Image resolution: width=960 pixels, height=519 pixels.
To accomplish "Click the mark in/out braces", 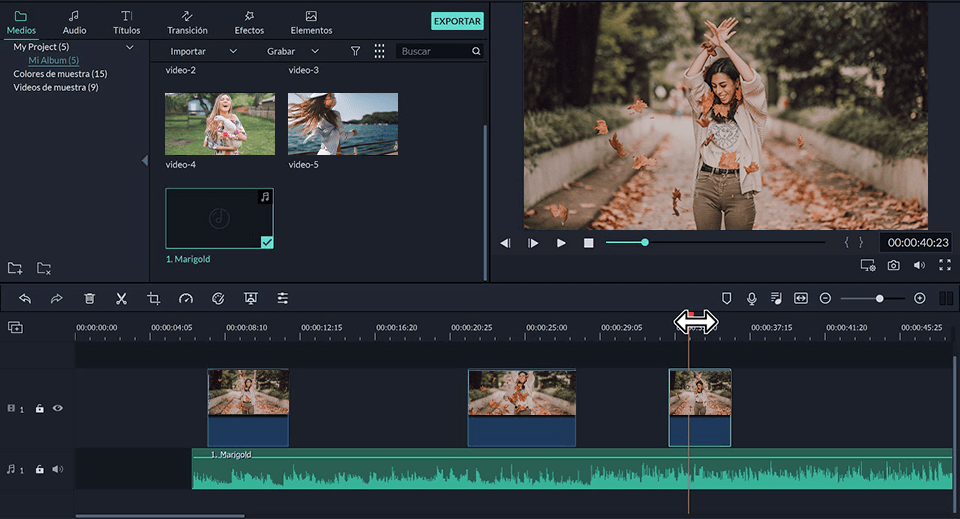I will (x=853, y=242).
